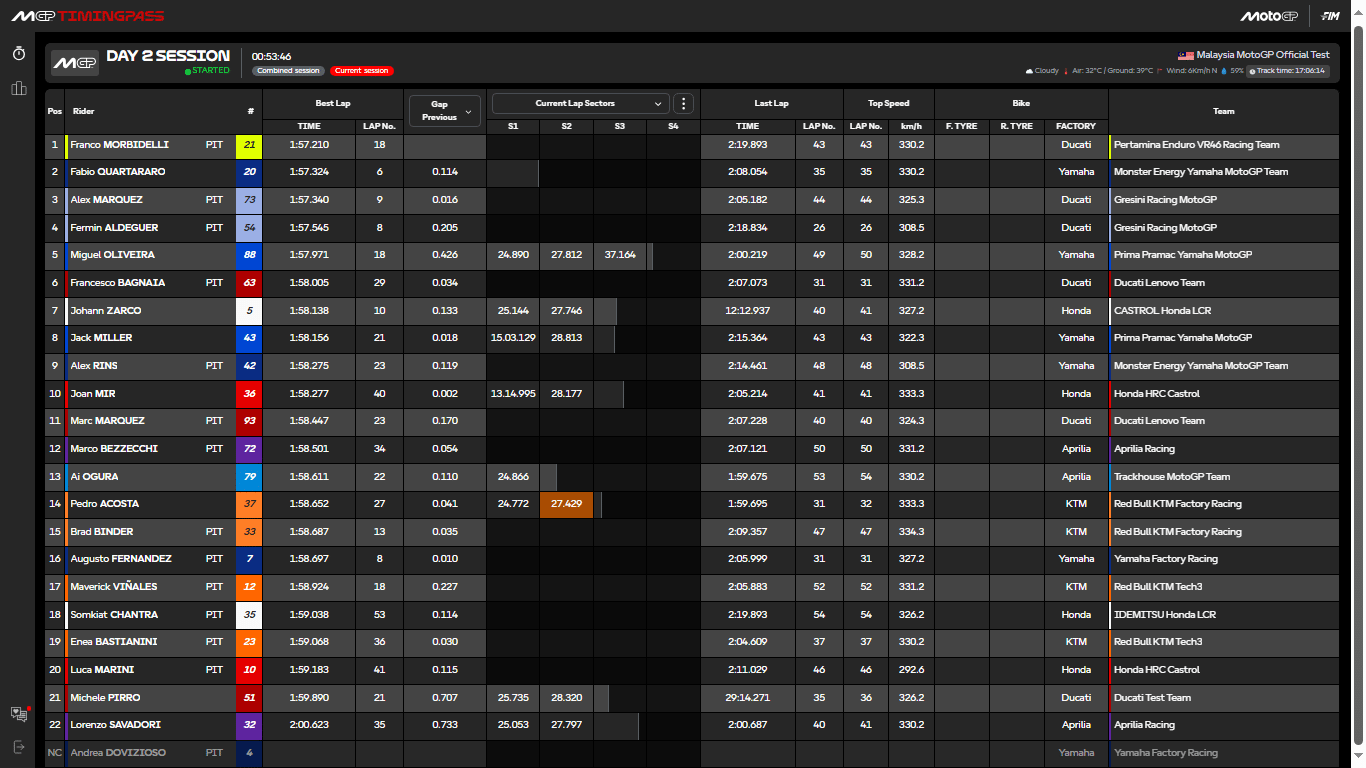This screenshot has height=768, width=1366.
Task: Click Marini's top speed 292.6
Action: (912, 670)
